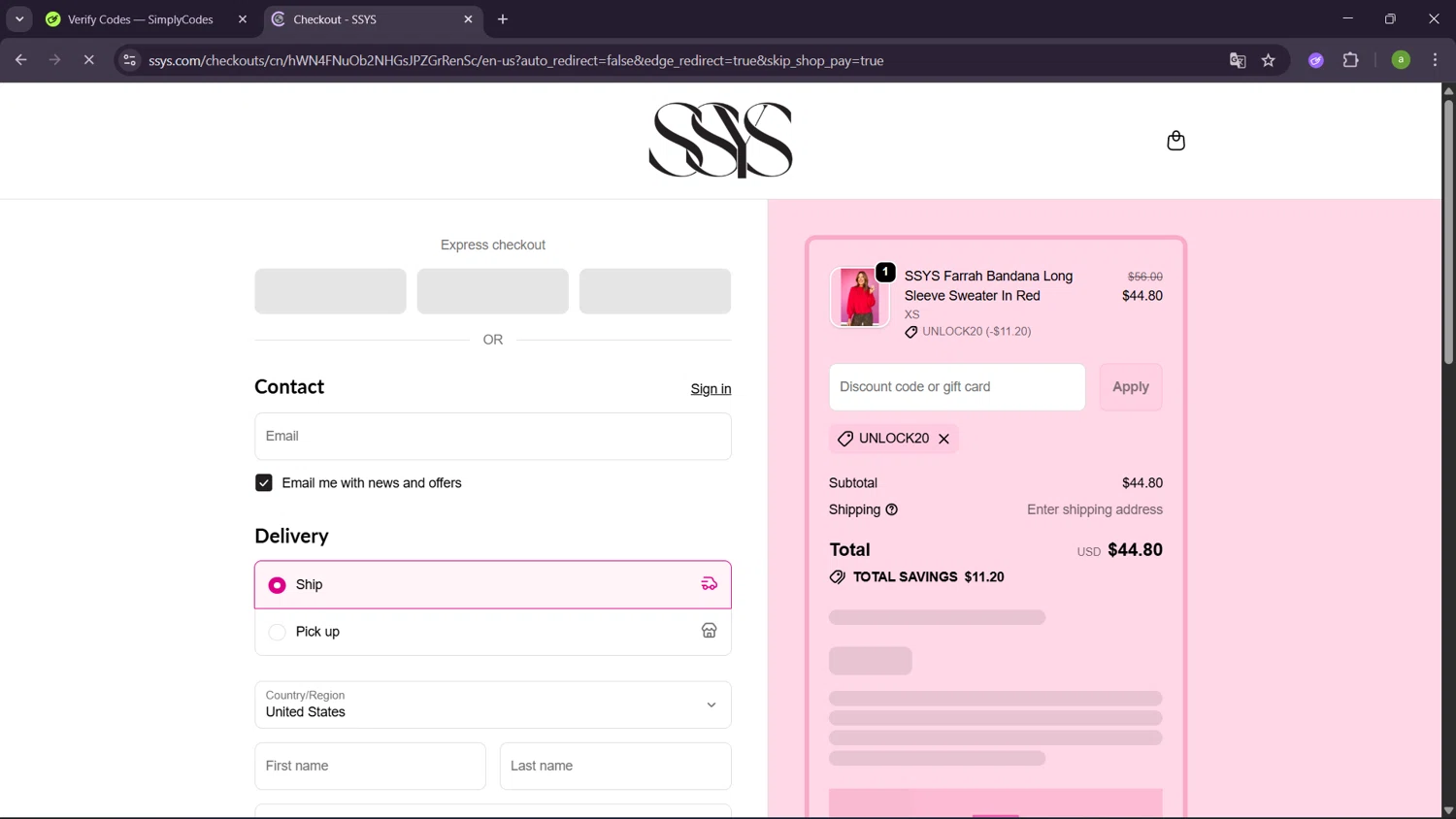Open the tab search dropdown arrow
1456x819 pixels.
(19, 19)
